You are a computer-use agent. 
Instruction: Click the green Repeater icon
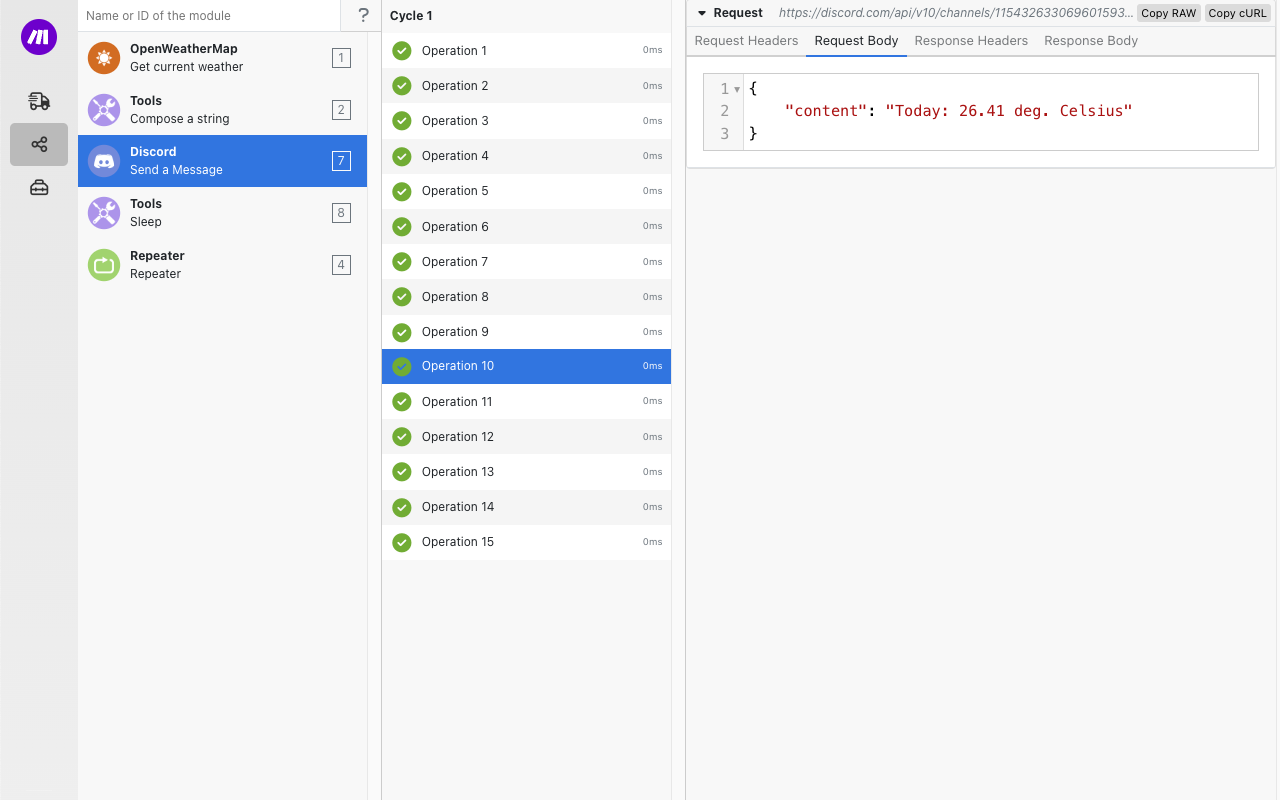click(x=104, y=265)
